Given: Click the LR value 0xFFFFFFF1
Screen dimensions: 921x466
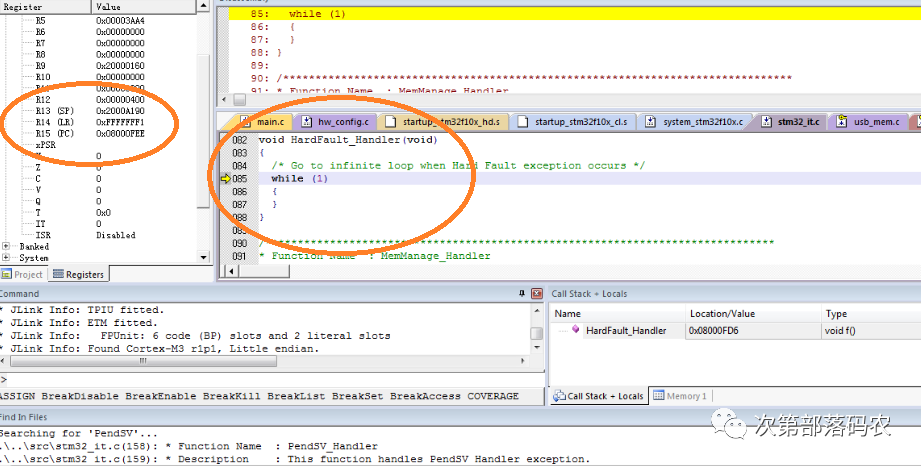Looking at the screenshot, I should click(x=120, y=122).
